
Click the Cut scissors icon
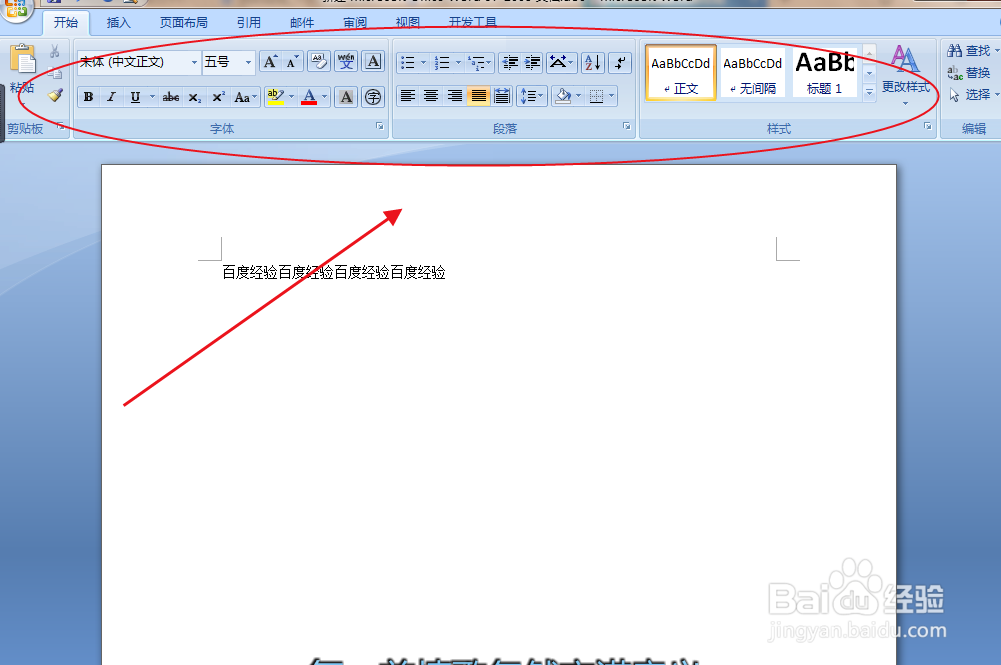coord(55,51)
